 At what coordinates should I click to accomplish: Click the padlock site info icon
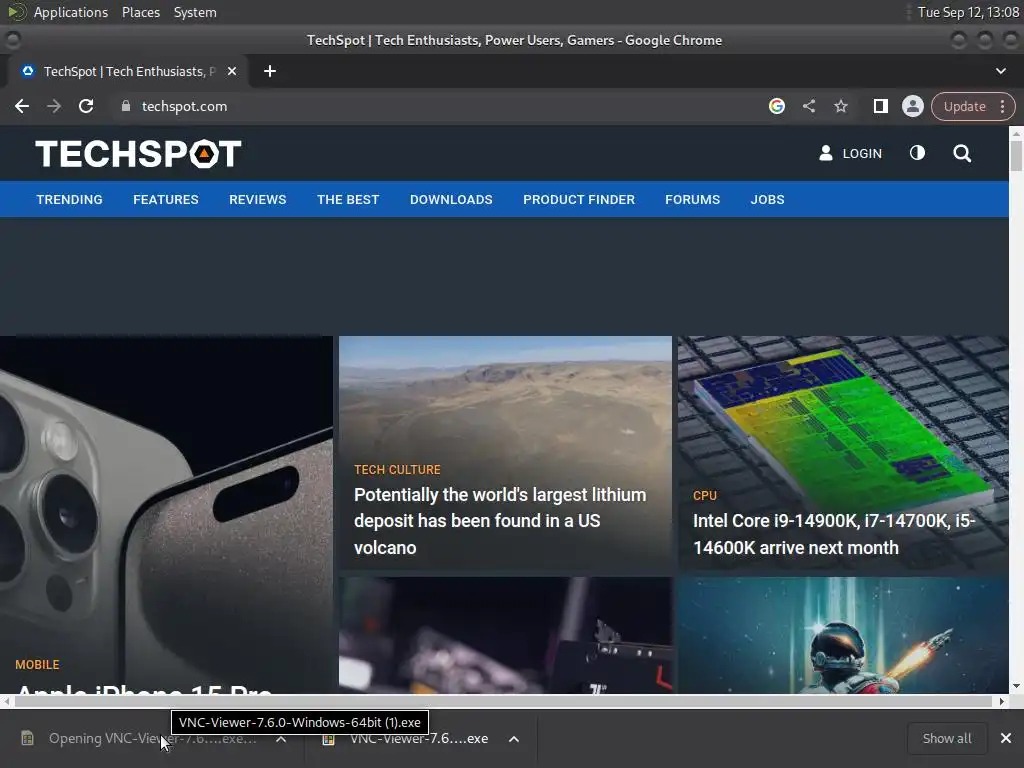tap(125, 106)
